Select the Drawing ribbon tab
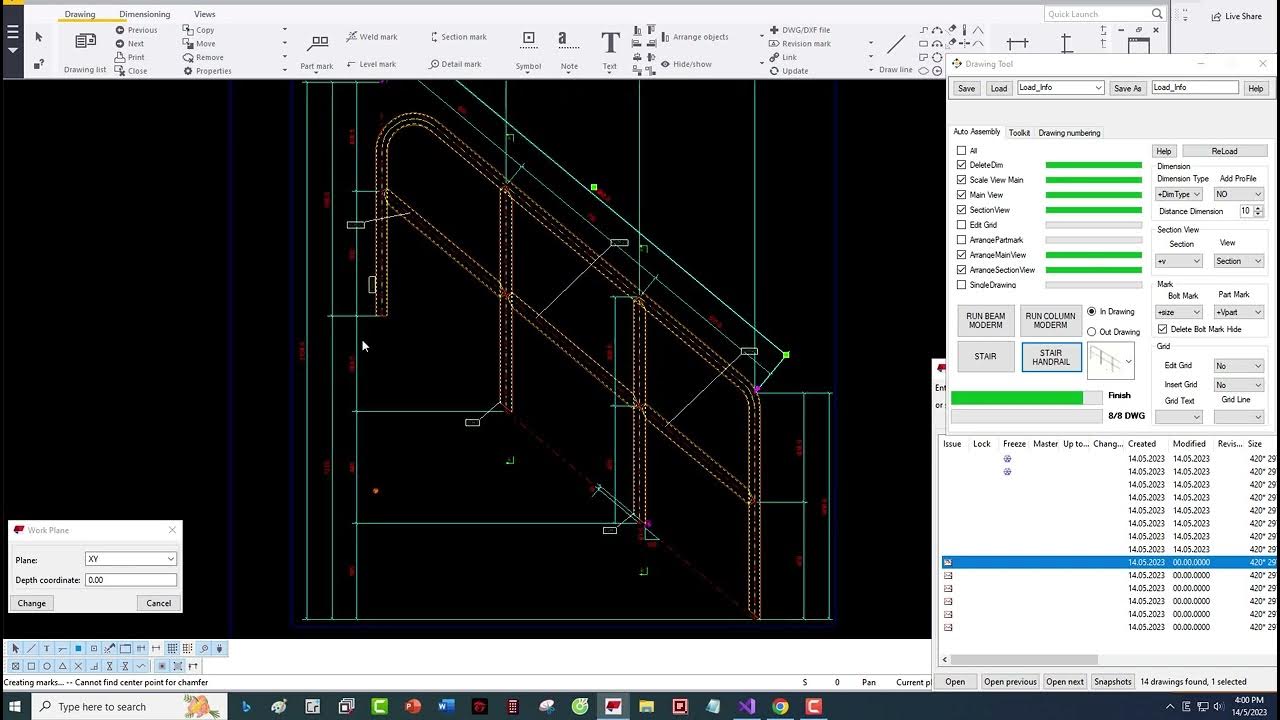This screenshot has height=720, width=1280. tap(80, 14)
